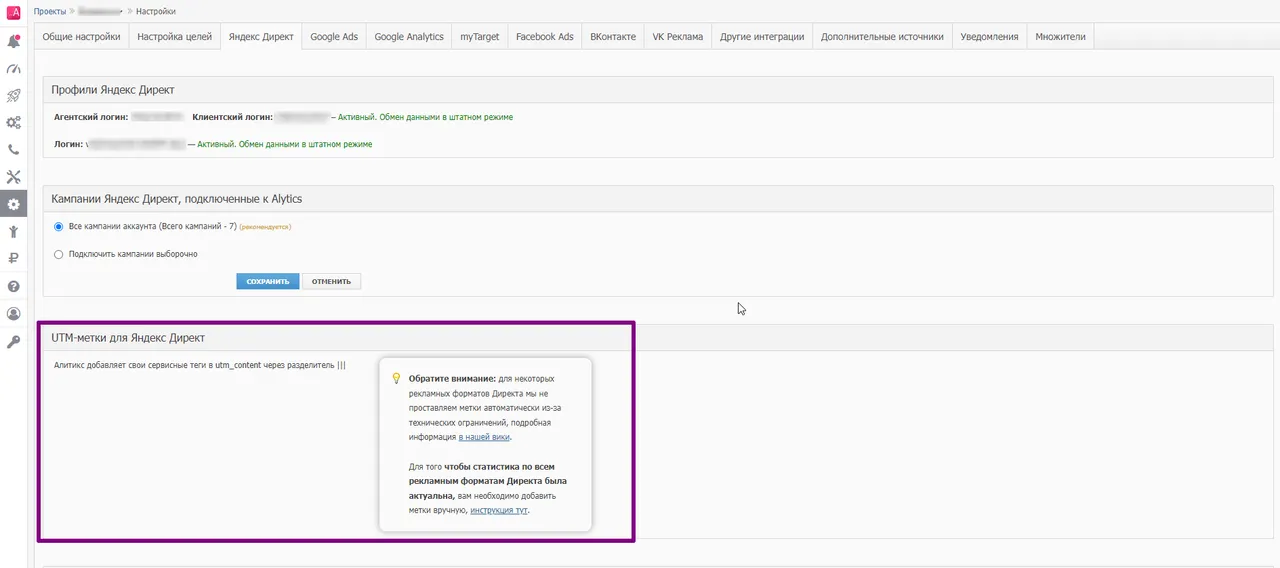Viewport: 1280px width, 568px height.
Task: Switch to Google Ads tab
Action: tap(334, 36)
